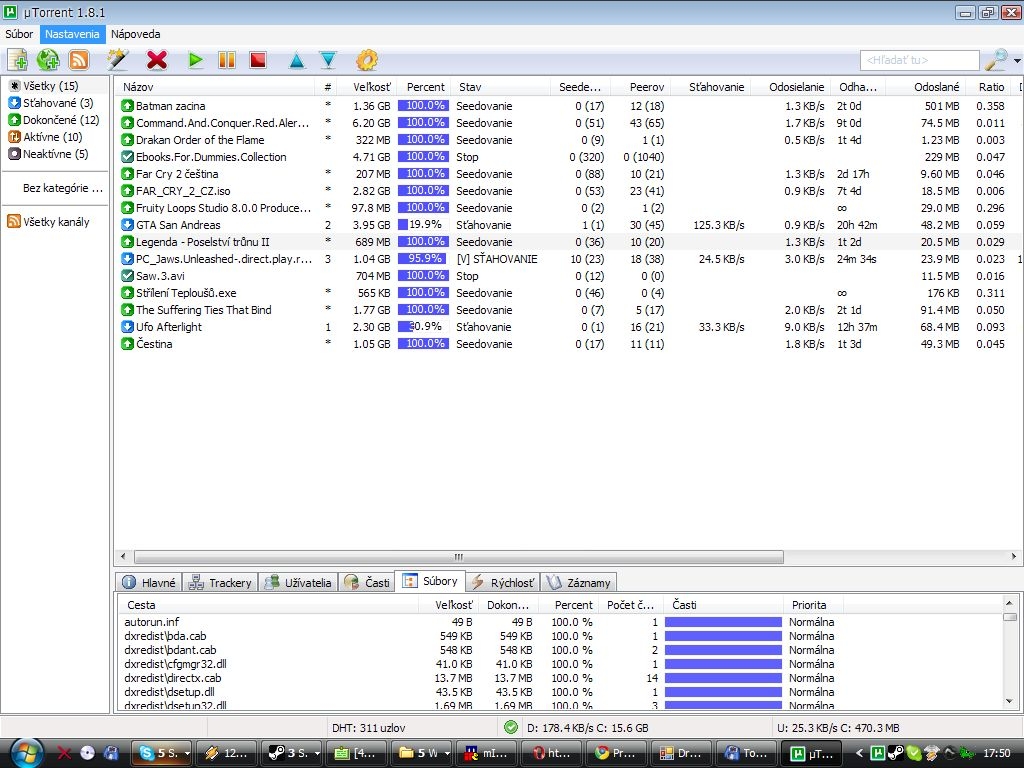This screenshot has height=768, width=1024.
Task: Select Bez kategórie label
Action: pyautogui.click(x=63, y=188)
